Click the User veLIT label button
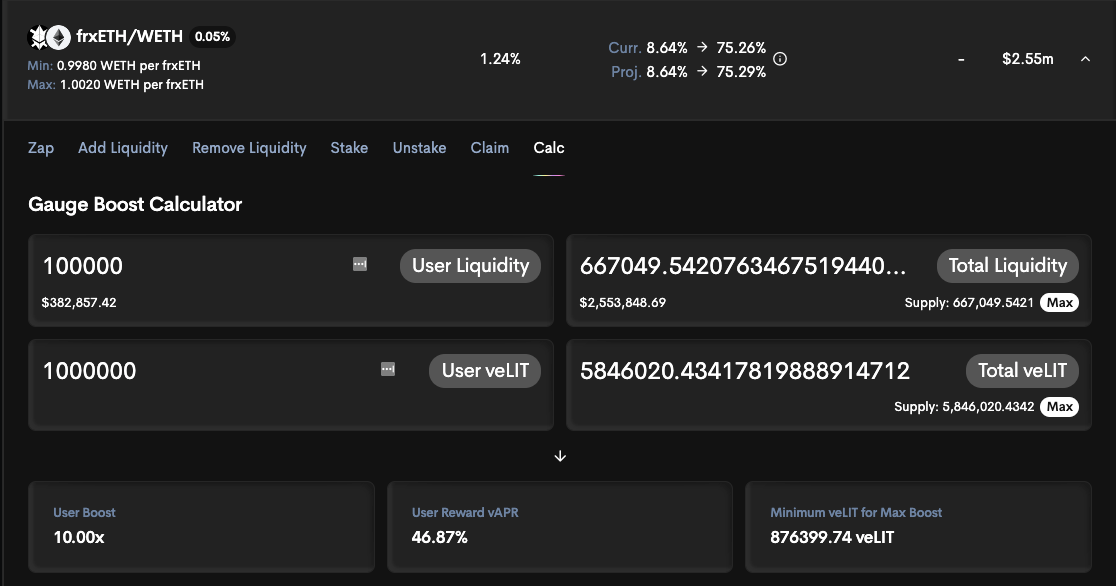This screenshot has height=586, width=1116. [x=485, y=370]
